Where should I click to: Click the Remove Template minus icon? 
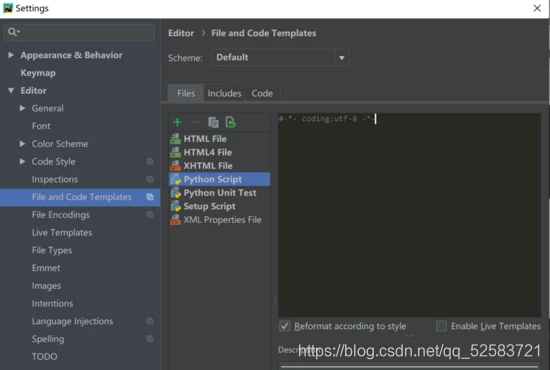click(195, 122)
